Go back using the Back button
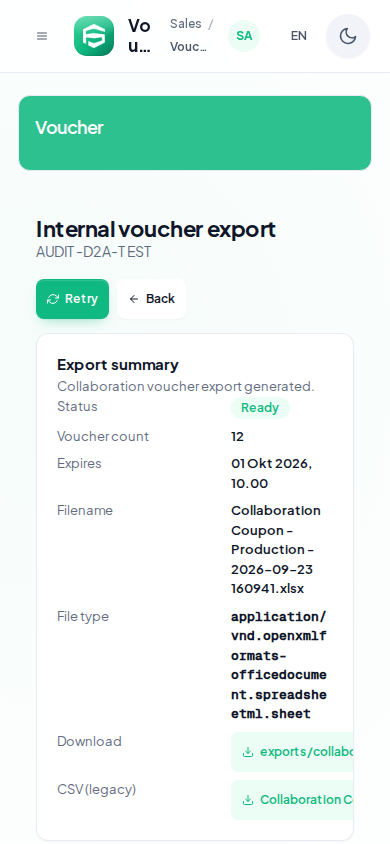Image resolution: width=390 pixels, height=844 pixels. coord(152,299)
